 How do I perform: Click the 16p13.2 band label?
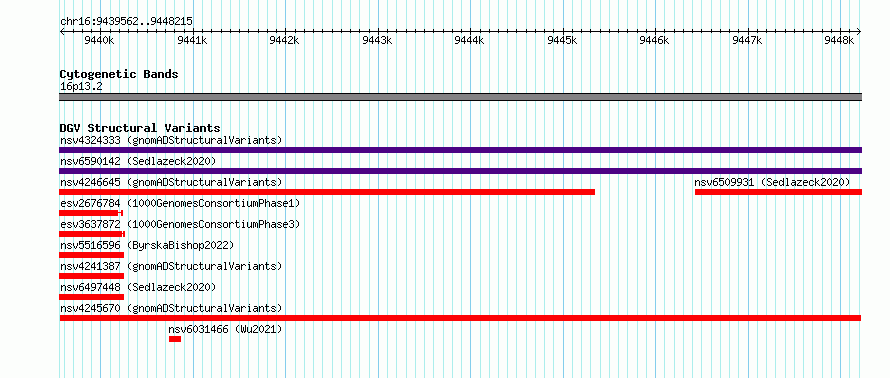[81, 87]
